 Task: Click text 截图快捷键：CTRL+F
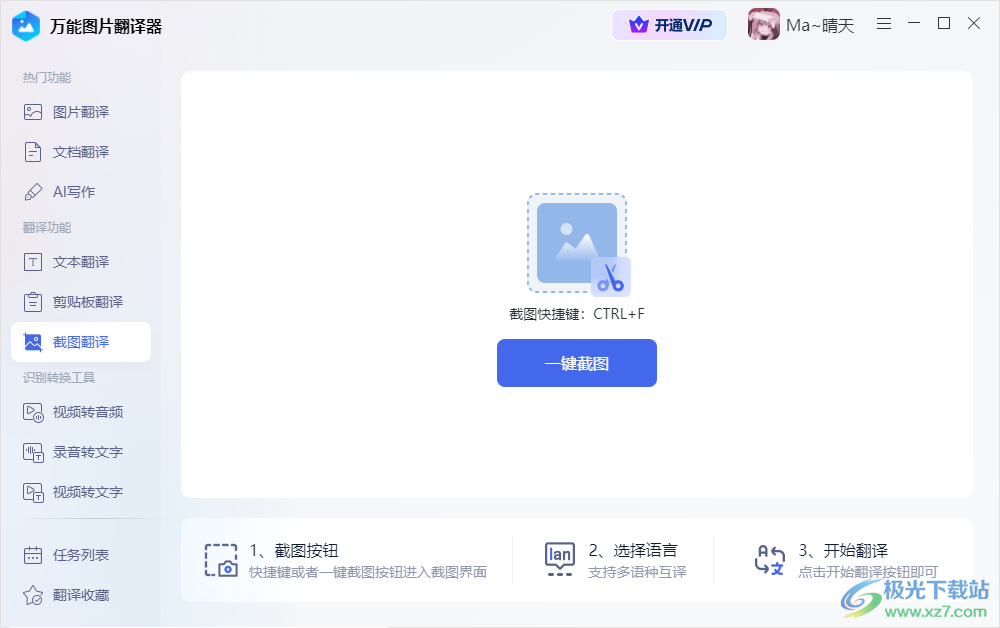pyautogui.click(x=577, y=314)
